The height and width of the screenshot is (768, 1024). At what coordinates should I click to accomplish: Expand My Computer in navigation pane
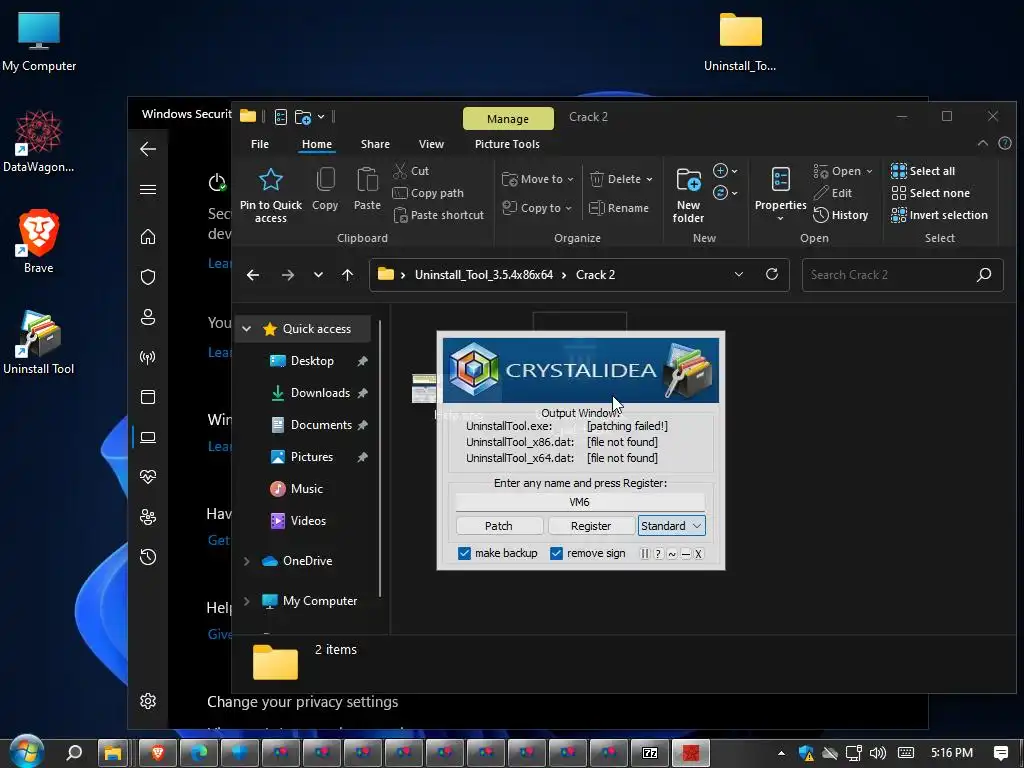(247, 601)
